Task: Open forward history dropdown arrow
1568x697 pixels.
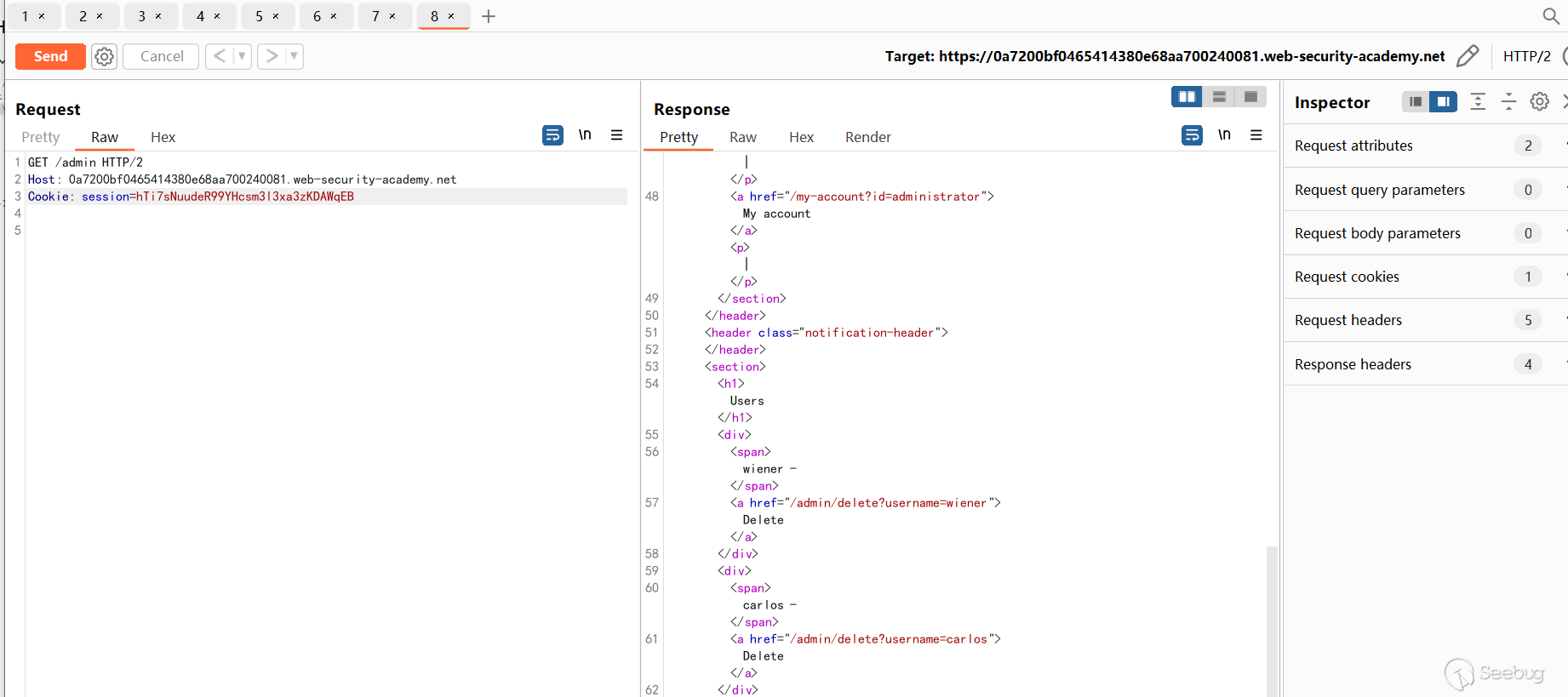Action: pyautogui.click(x=294, y=56)
